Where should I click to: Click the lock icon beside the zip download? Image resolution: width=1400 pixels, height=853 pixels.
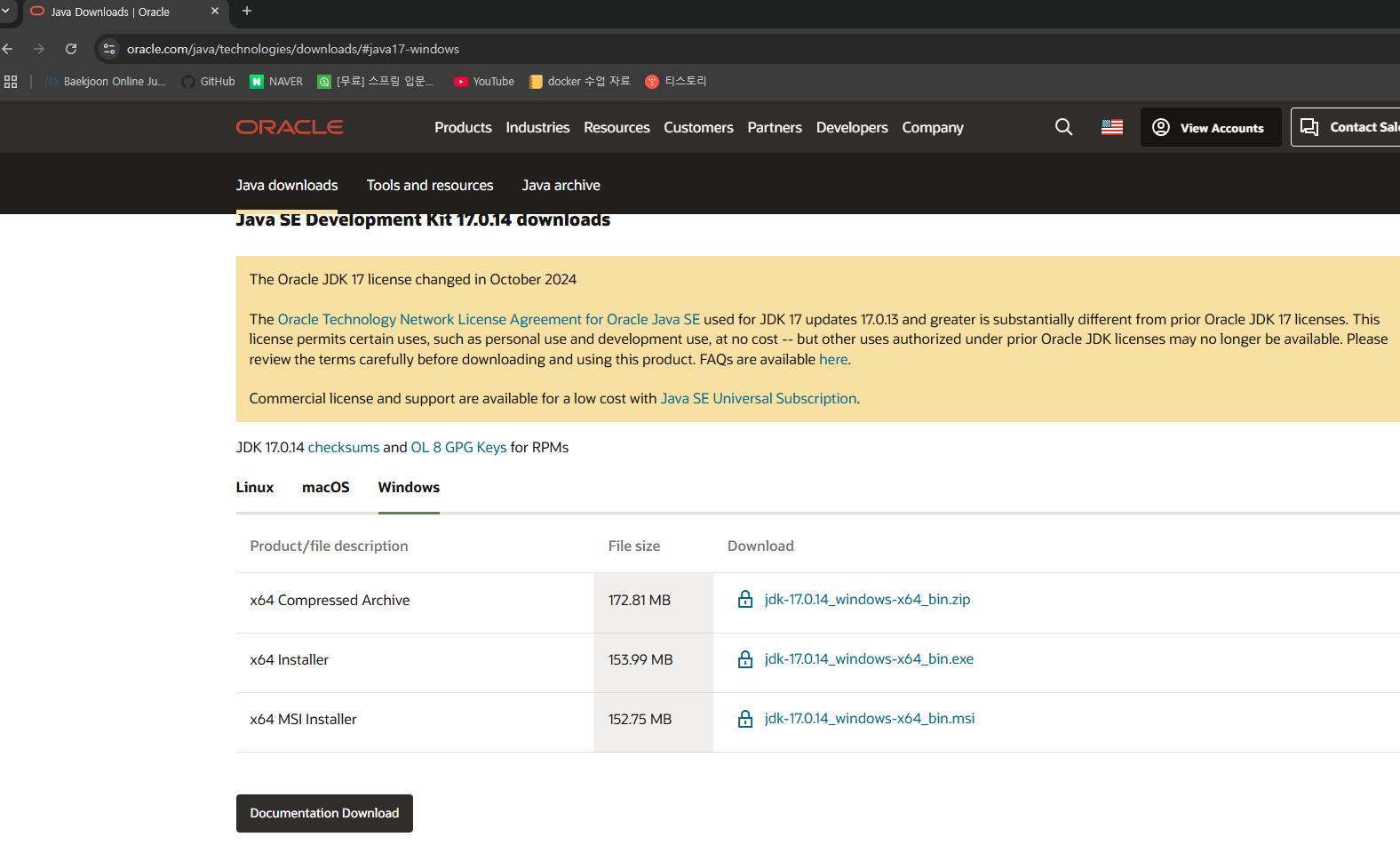click(x=745, y=599)
